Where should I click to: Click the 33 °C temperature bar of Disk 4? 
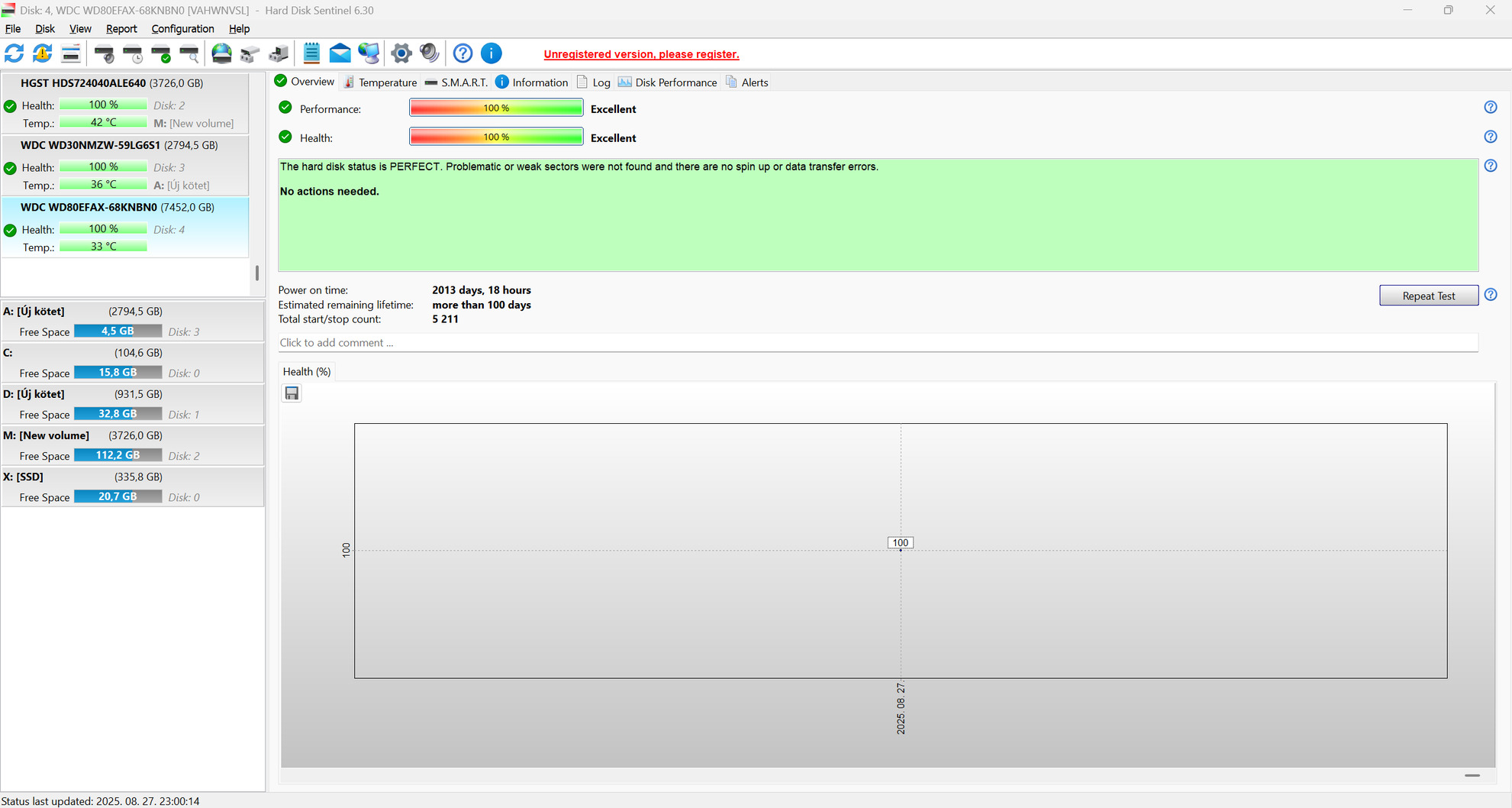tap(103, 247)
